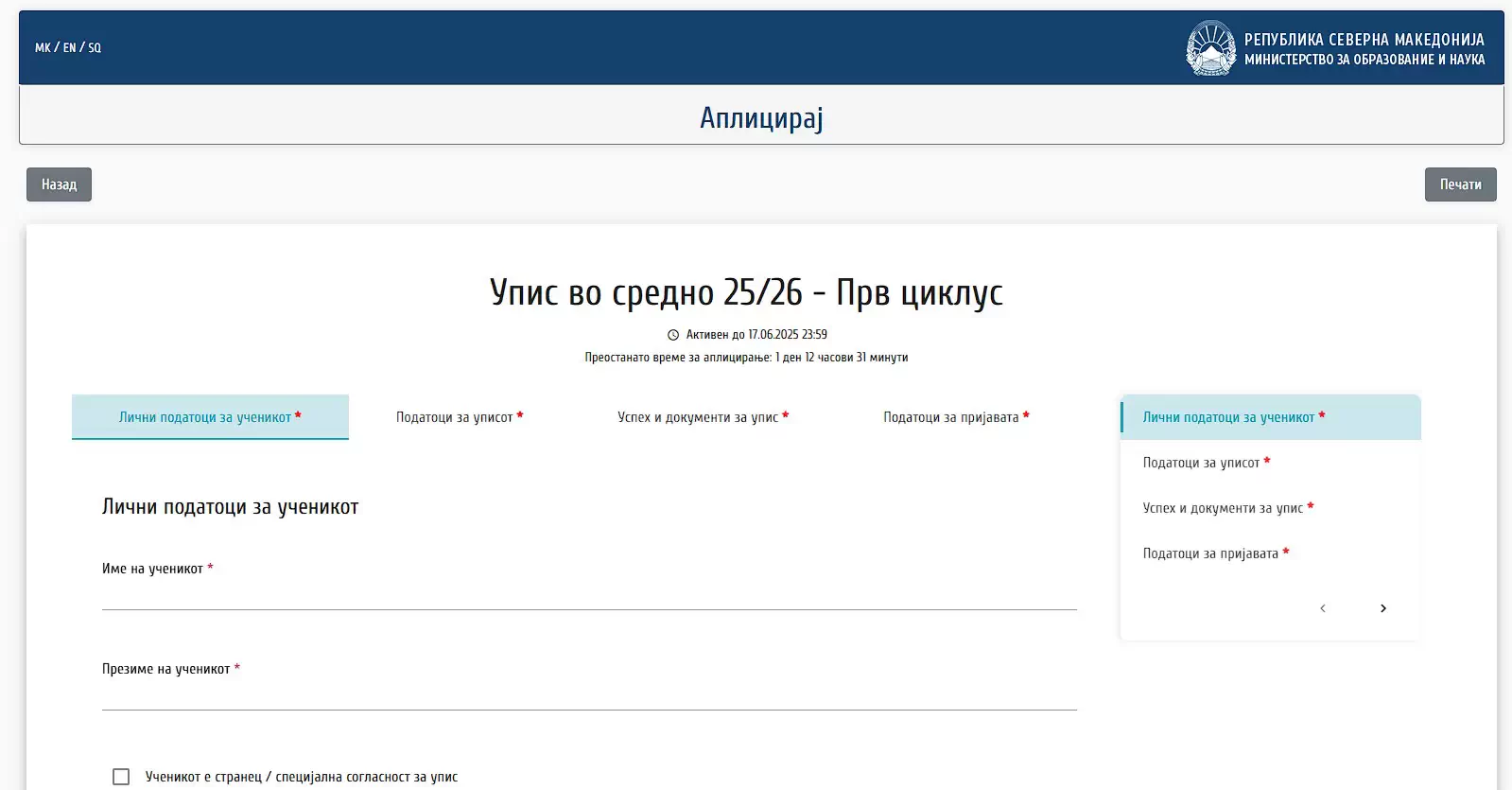Switch language to MK

click(43, 47)
